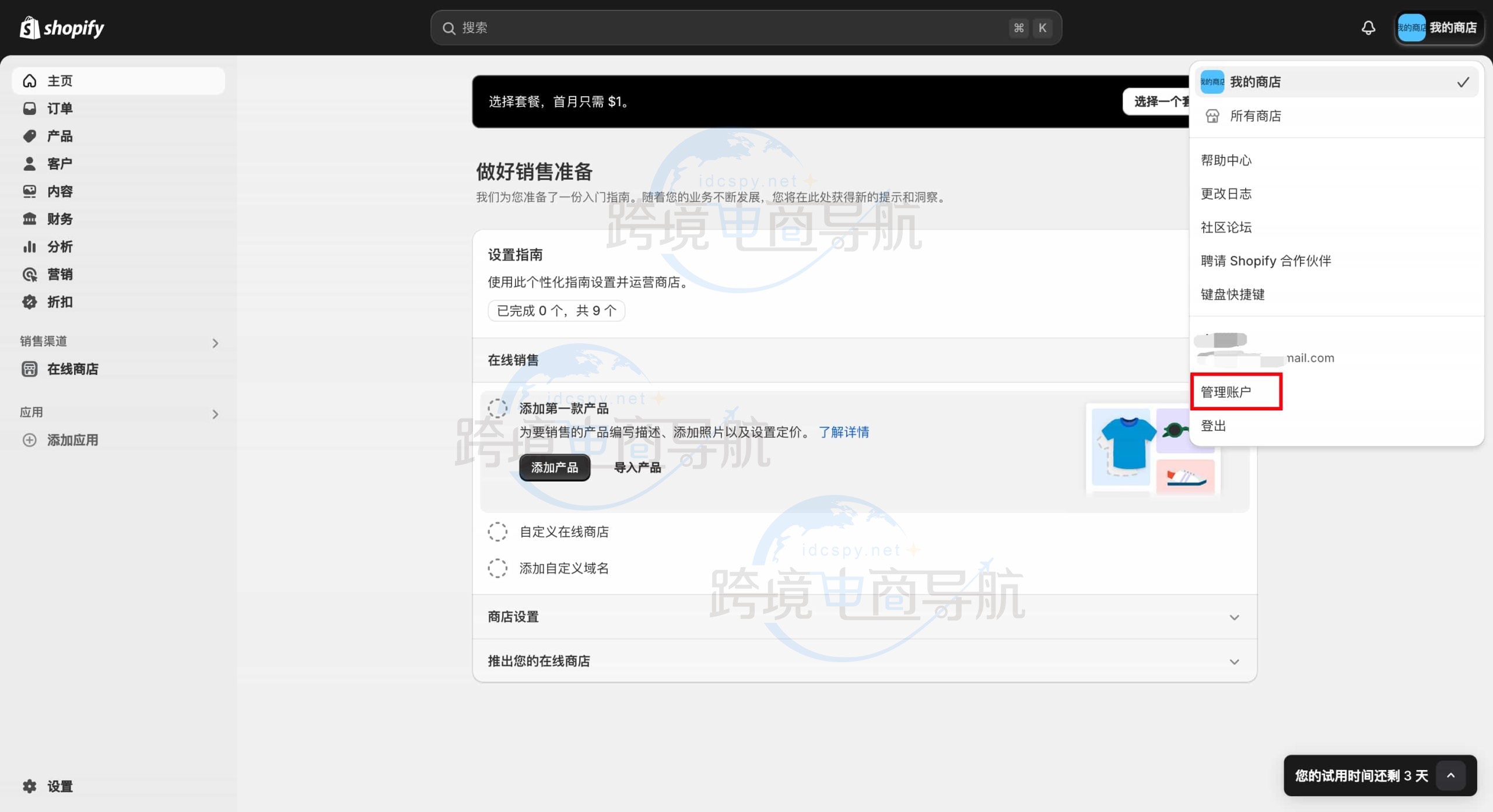Expand the Launch your online store section
Image resolution: width=1493 pixels, height=812 pixels.
[1234, 662]
